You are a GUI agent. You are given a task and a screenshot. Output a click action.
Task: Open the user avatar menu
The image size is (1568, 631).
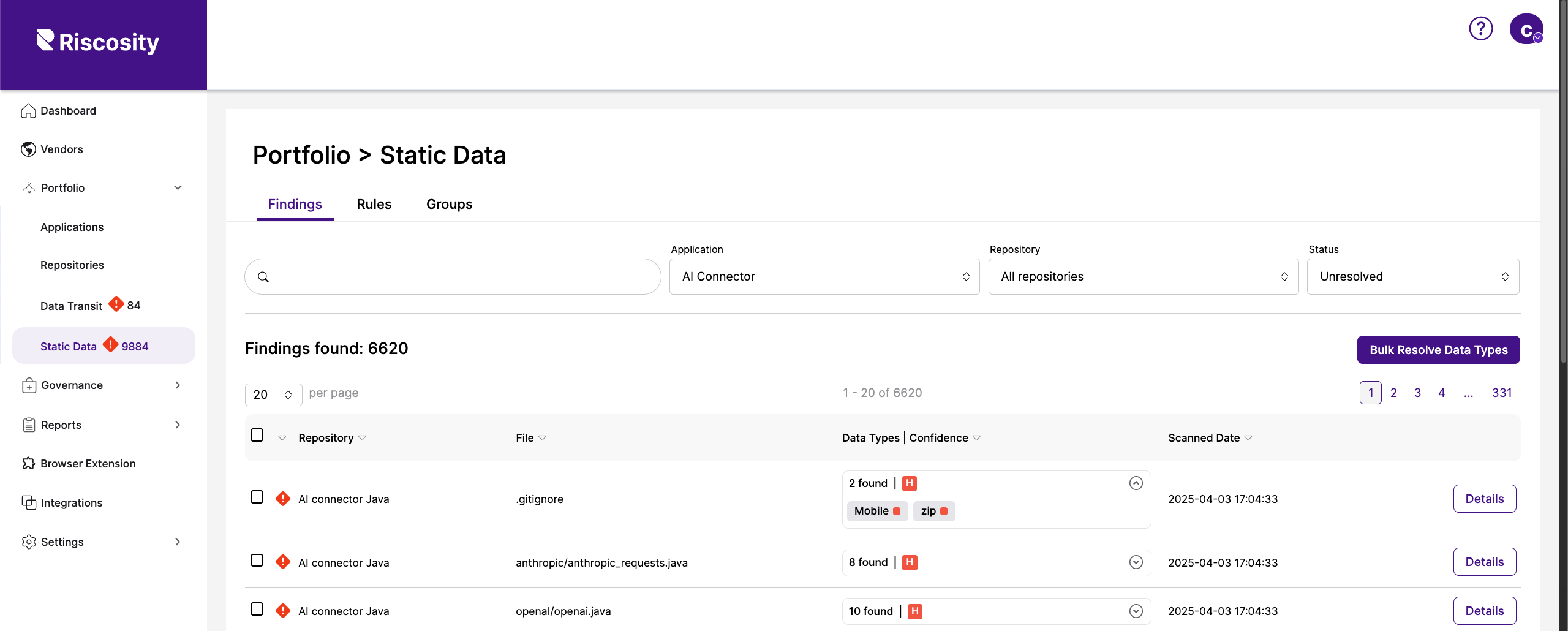point(1526,29)
